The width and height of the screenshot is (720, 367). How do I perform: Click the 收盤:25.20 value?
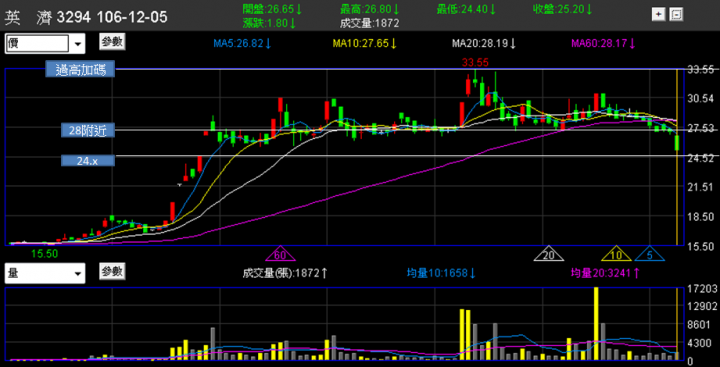563,9
